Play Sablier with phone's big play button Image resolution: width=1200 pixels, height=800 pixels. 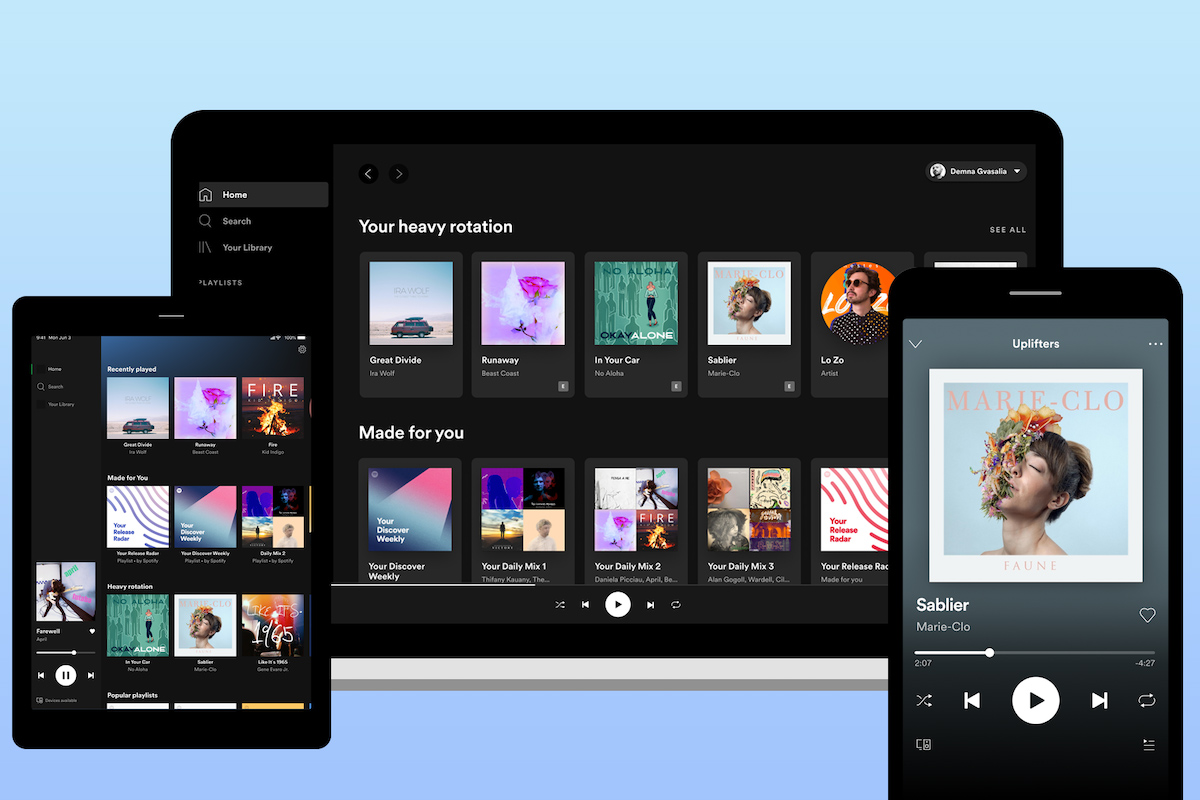click(x=1036, y=700)
